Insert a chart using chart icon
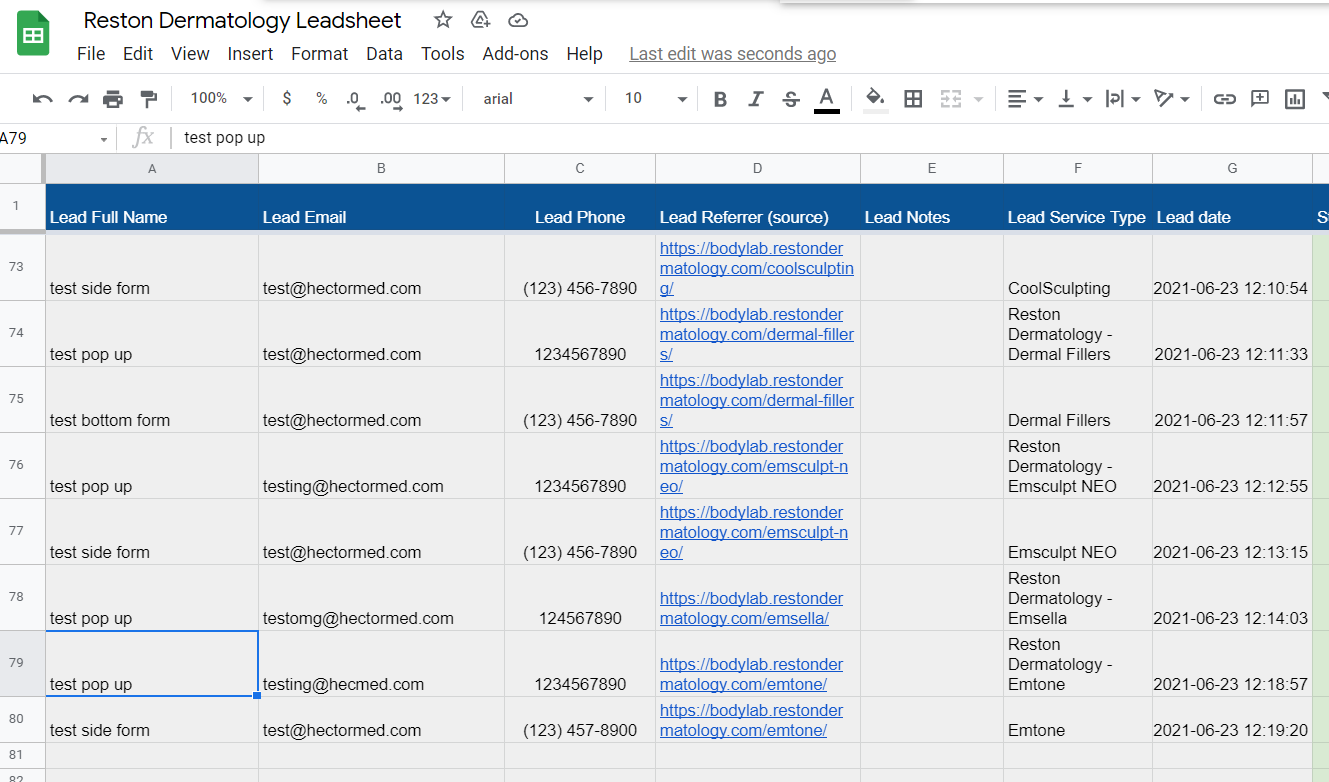Screen dimensions: 1329x782 pyautogui.click(x=1295, y=99)
